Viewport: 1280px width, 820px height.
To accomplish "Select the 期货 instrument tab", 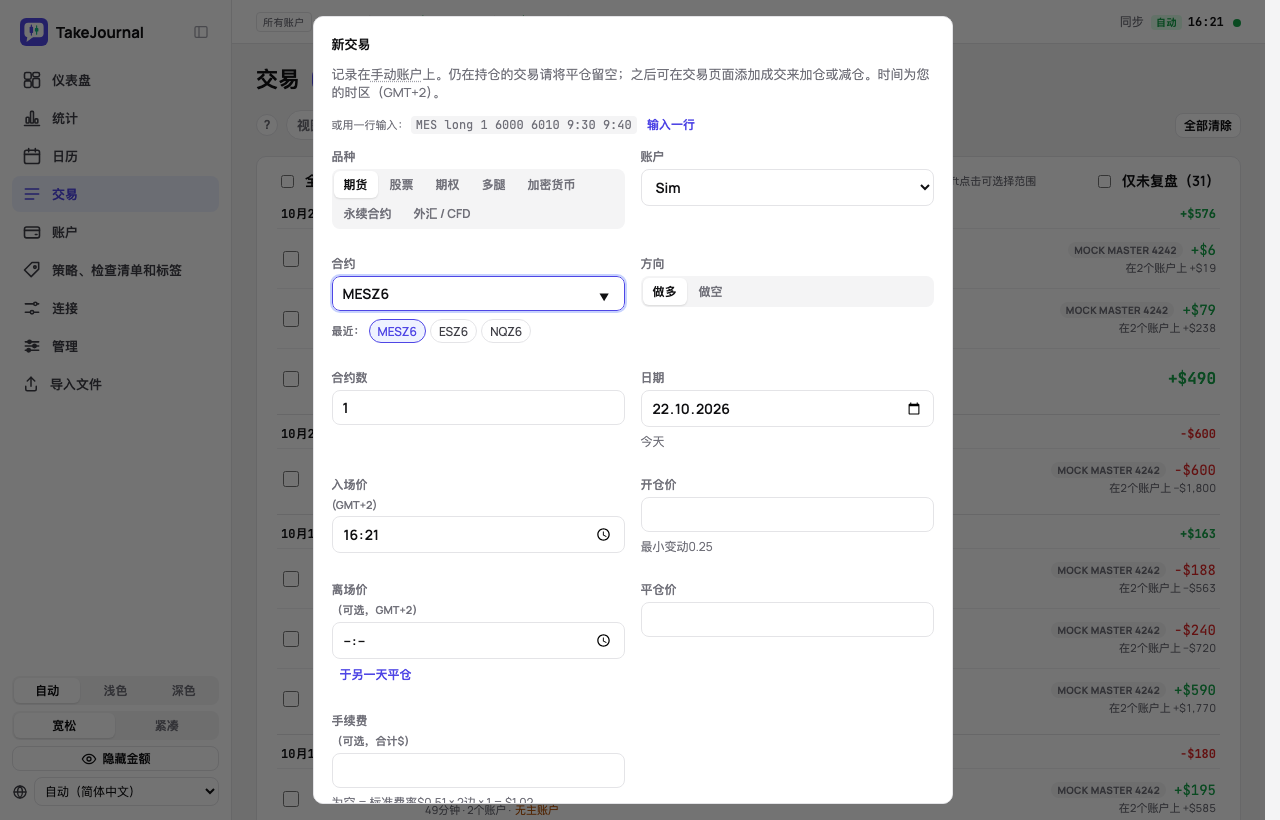I will coord(355,185).
